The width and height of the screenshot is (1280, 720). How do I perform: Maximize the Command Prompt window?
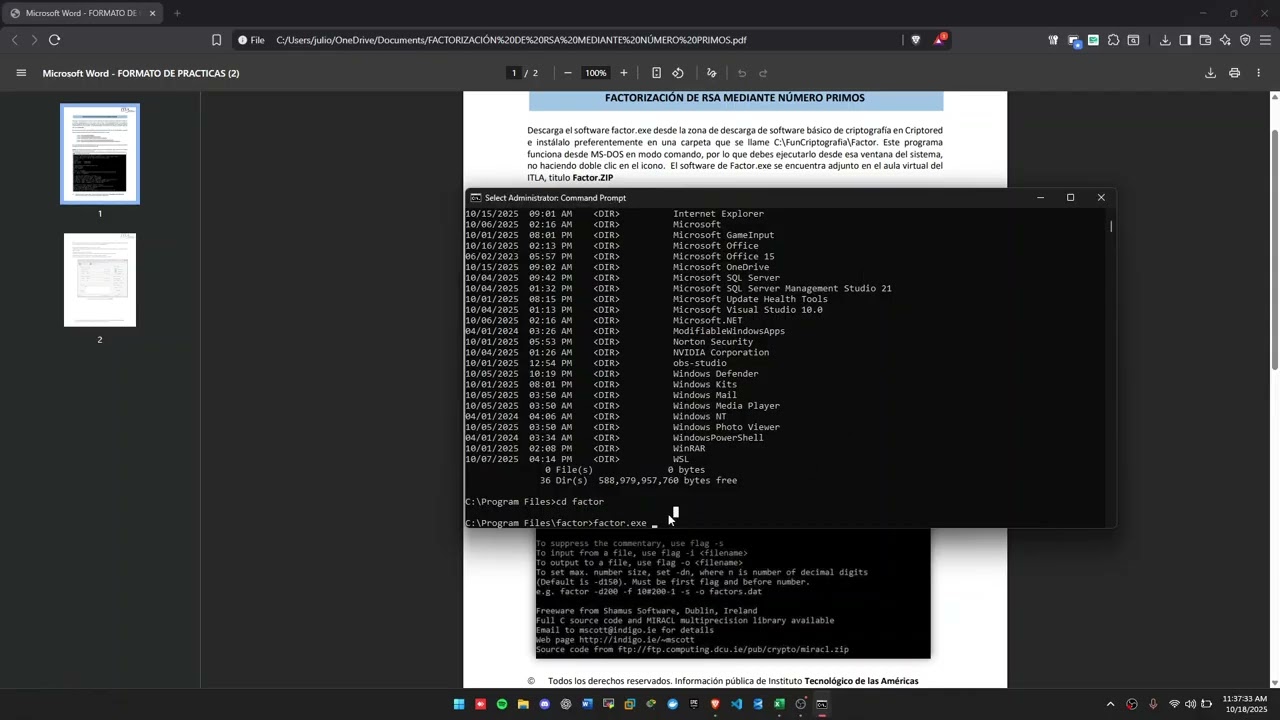(1070, 197)
